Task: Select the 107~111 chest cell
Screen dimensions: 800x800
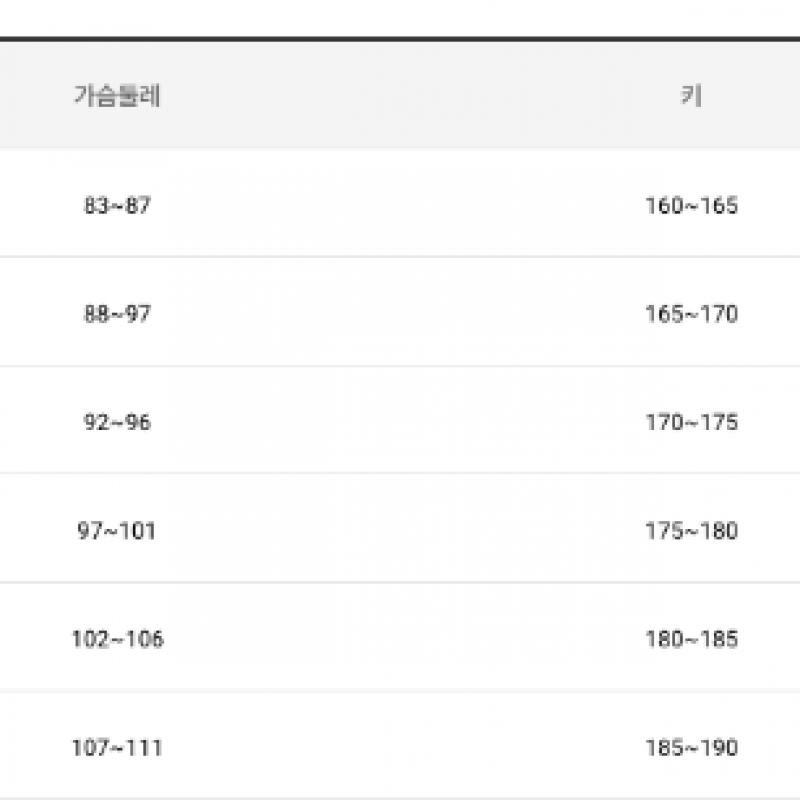Action: [117, 747]
